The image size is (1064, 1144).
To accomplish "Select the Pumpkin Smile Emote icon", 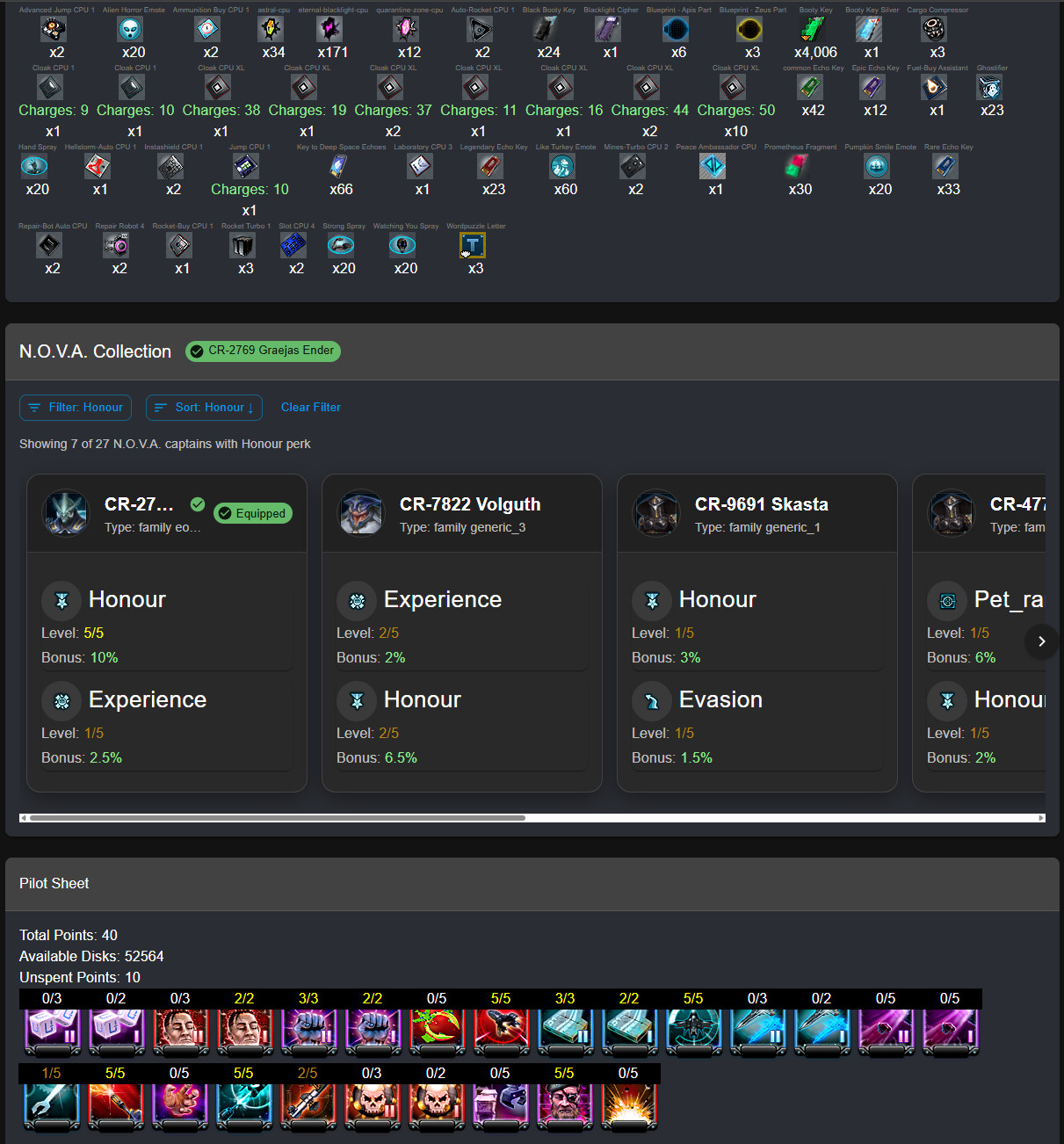I will 877,167.
